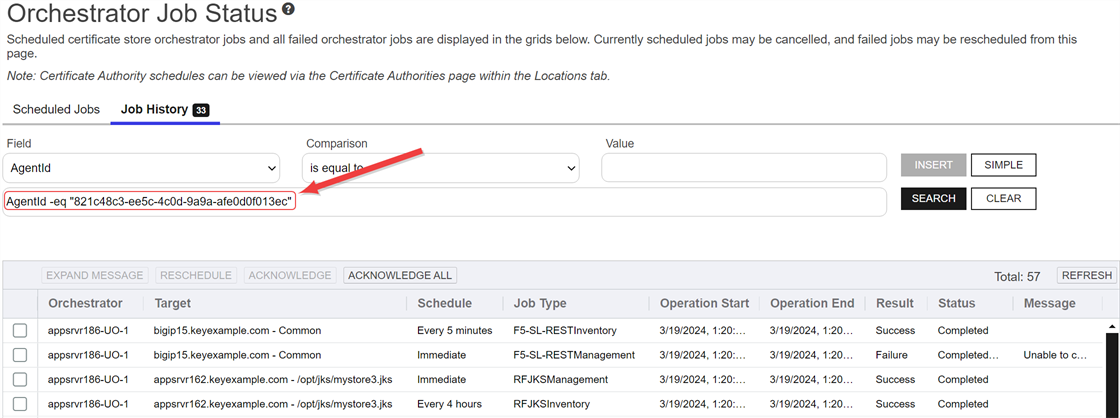1120x418 pixels.
Task: Switch to SIMPLE search mode
Action: pos(1003,165)
